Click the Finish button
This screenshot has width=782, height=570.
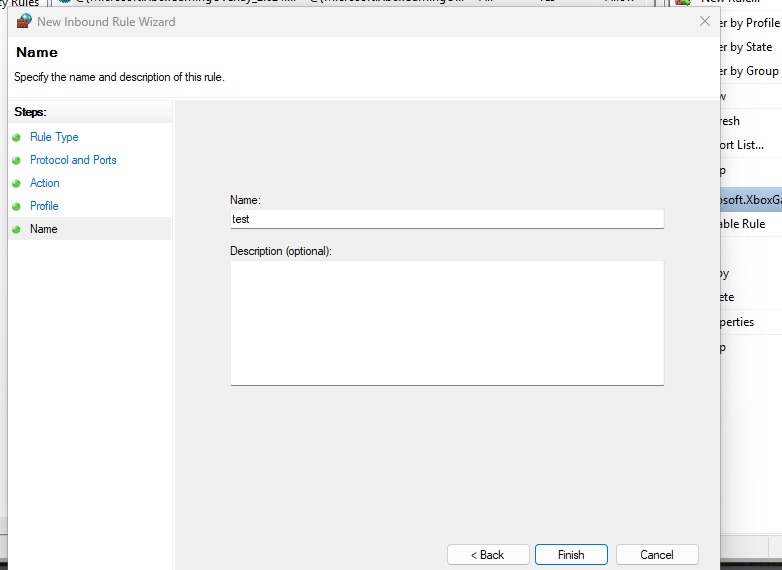pos(571,555)
